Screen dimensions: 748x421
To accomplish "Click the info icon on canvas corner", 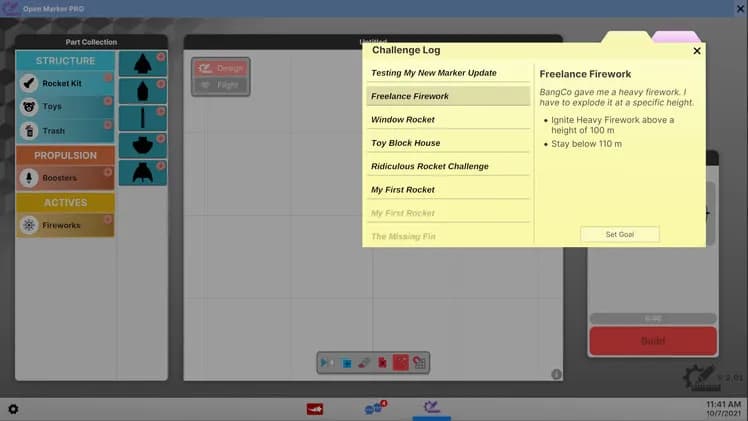I will pyautogui.click(x=556, y=374).
